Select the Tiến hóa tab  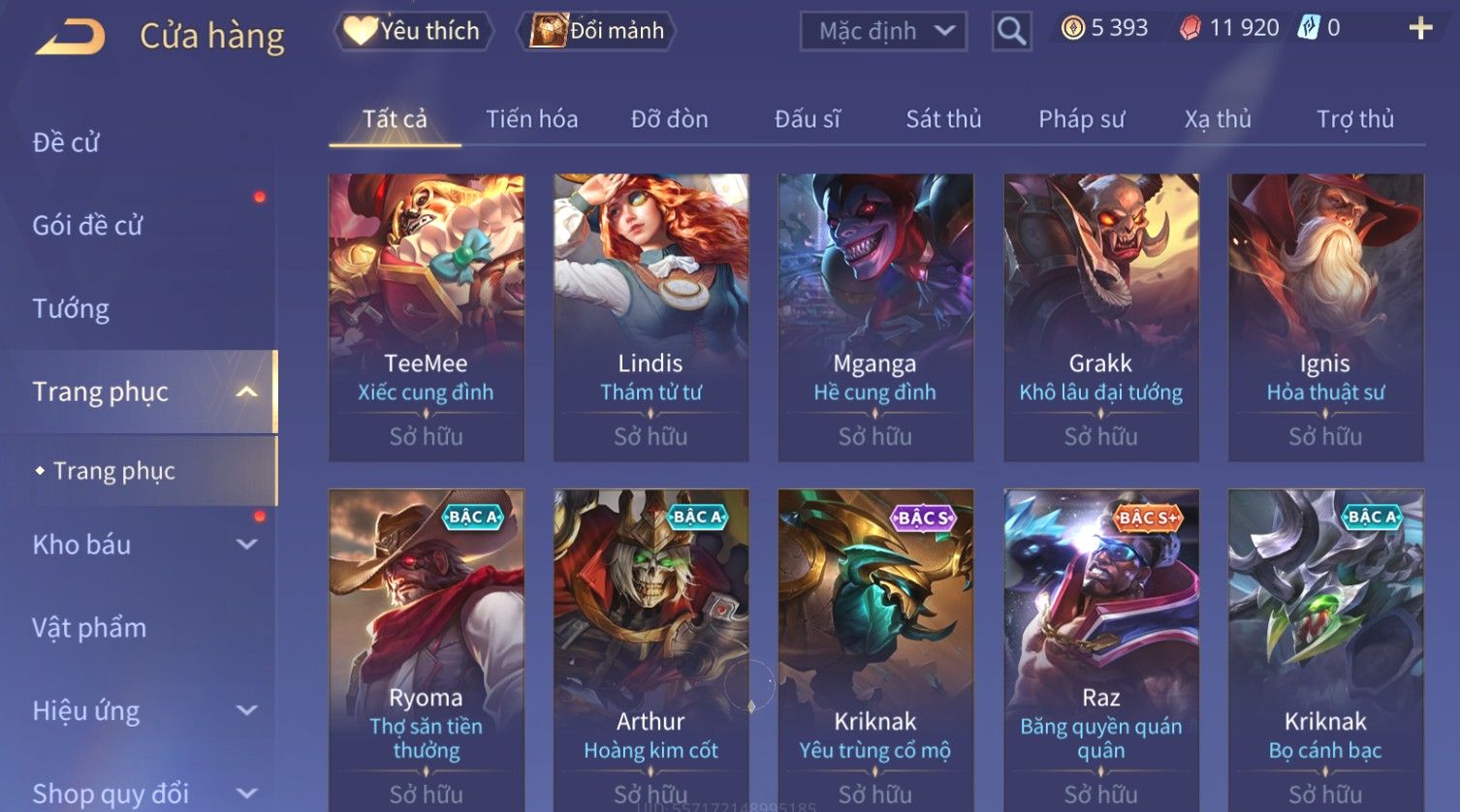point(531,119)
